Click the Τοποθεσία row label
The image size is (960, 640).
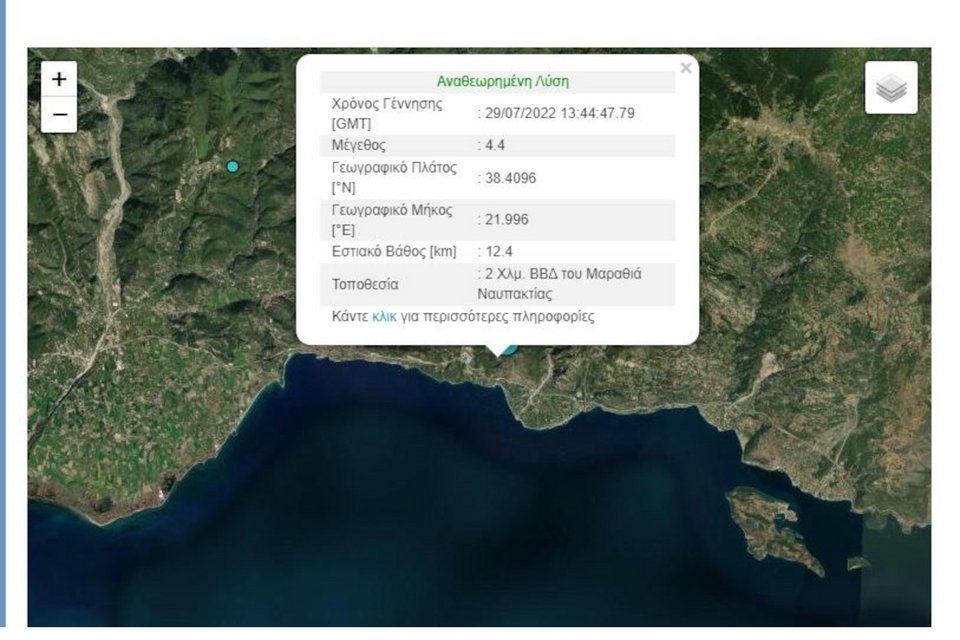tap(364, 284)
